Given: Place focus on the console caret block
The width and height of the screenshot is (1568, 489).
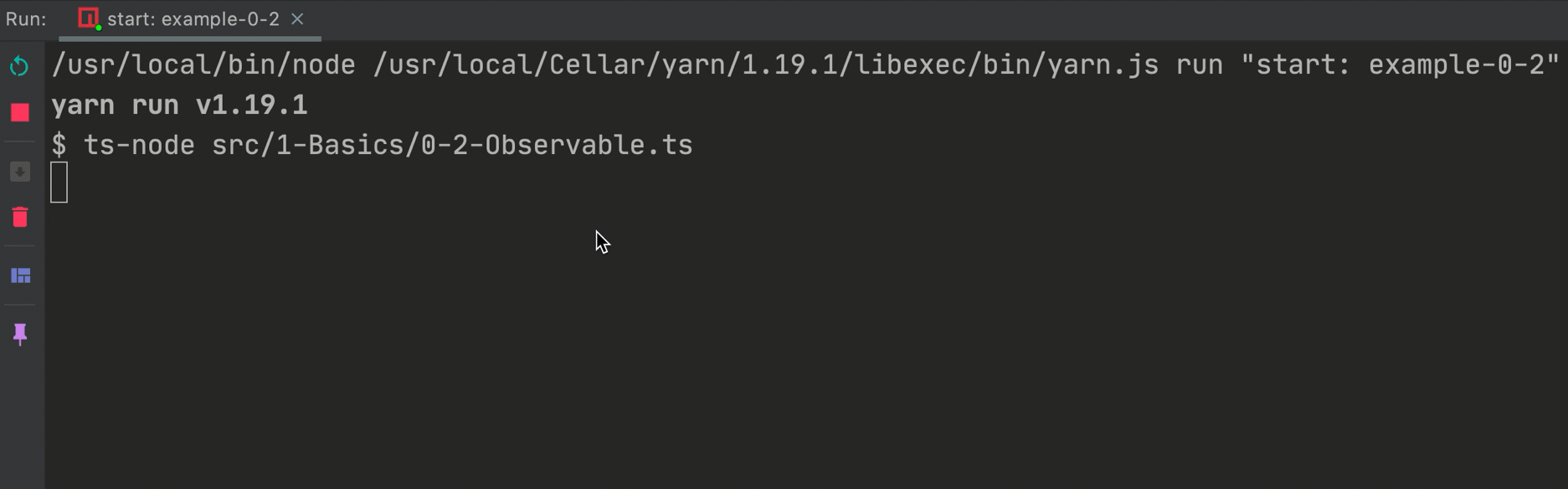Looking at the screenshot, I should click(59, 183).
